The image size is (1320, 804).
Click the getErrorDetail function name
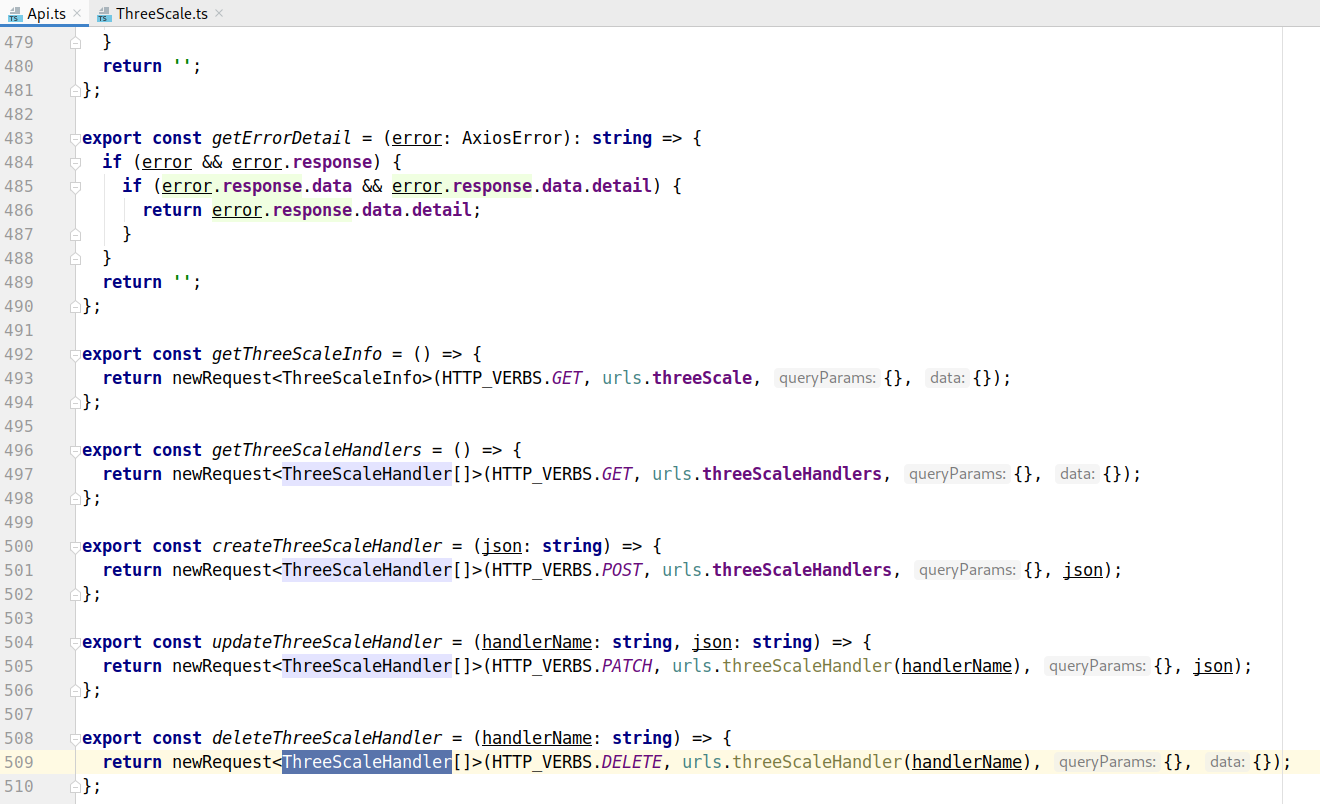click(x=282, y=138)
